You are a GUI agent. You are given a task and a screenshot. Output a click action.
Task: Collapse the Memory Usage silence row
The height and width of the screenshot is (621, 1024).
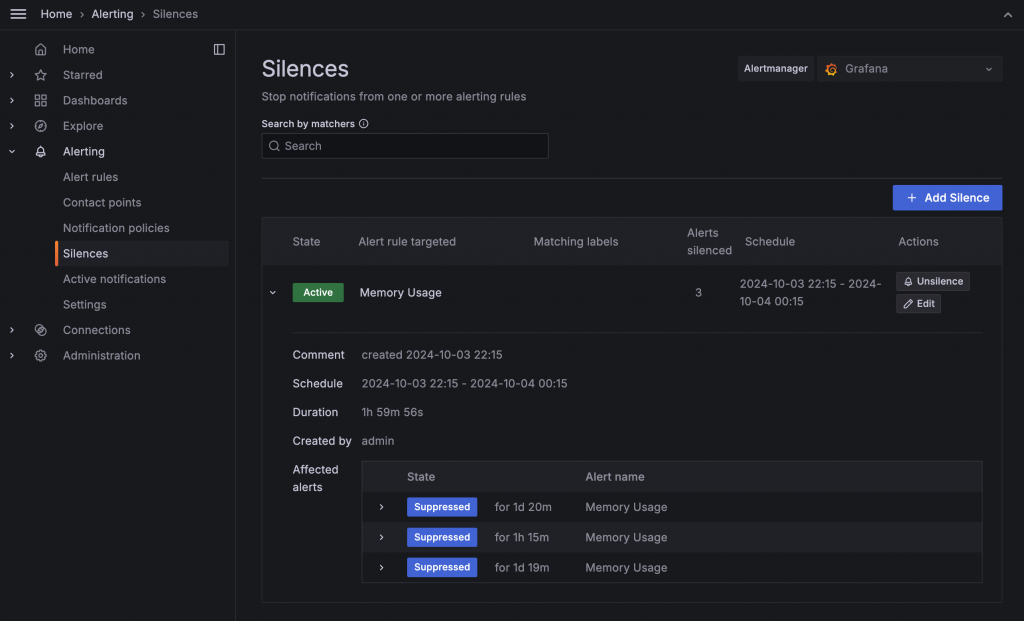click(x=272, y=293)
